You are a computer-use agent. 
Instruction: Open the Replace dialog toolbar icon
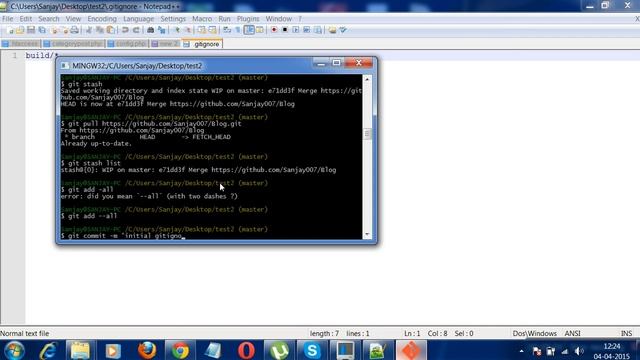pos(162,30)
